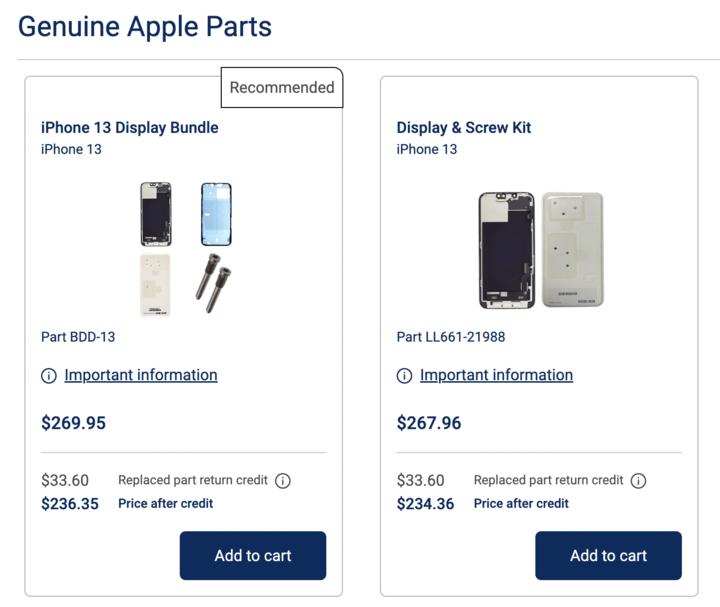Click the display image in Display & Screw Kit card
720x607 pixels.
(x=507, y=250)
